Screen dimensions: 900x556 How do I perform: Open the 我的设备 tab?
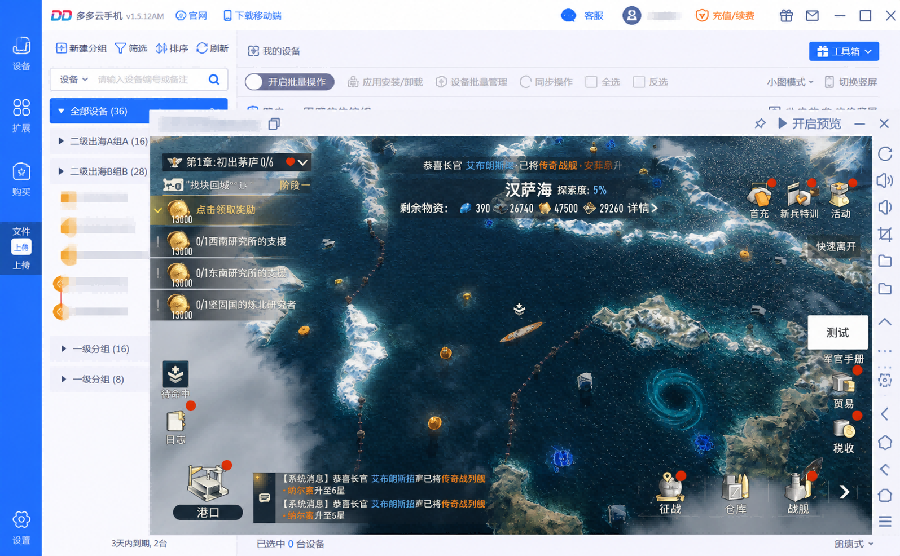(x=274, y=51)
